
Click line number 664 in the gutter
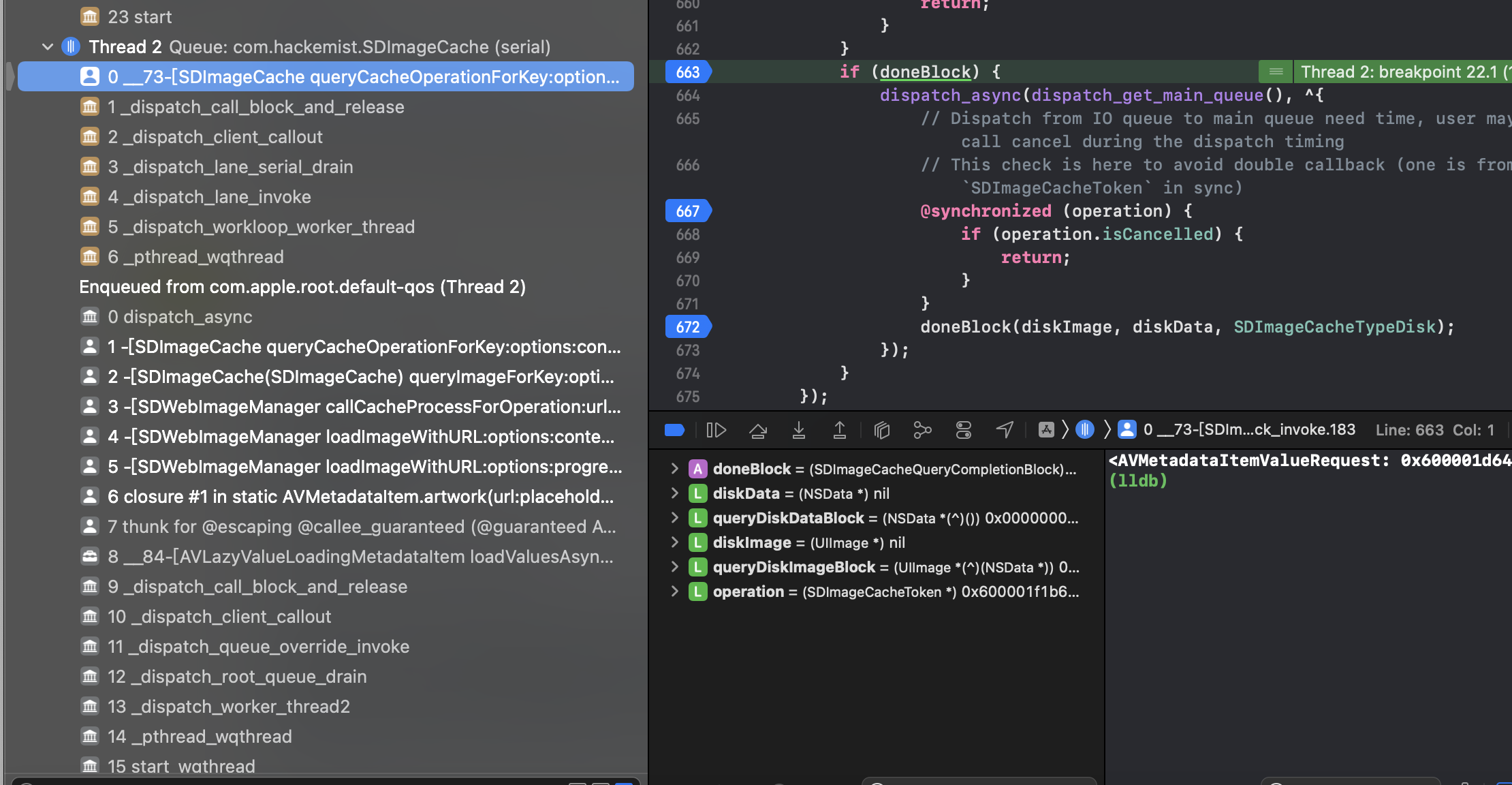(688, 95)
